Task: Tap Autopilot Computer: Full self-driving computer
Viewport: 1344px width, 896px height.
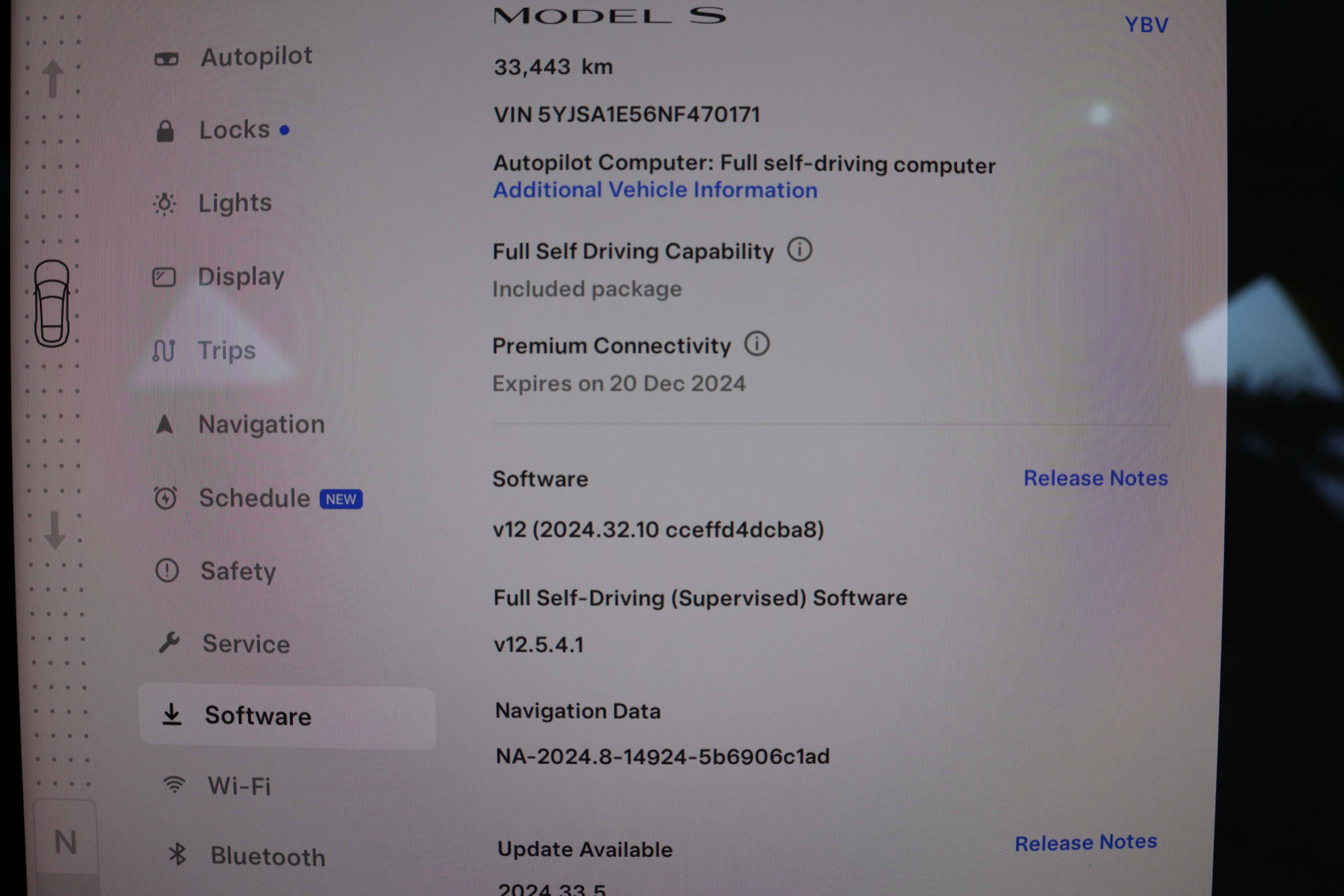Action: click(744, 164)
